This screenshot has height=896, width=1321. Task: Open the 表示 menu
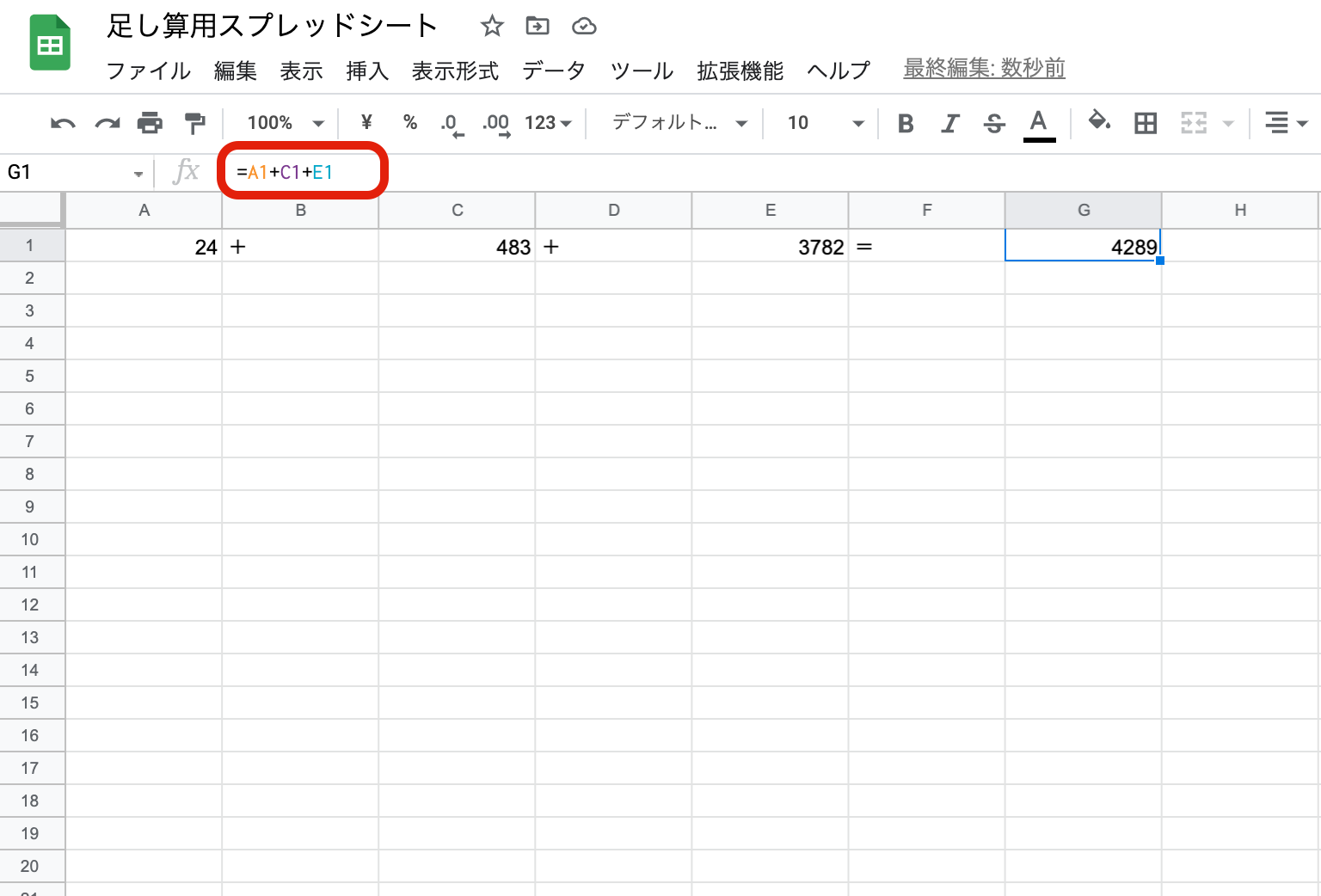pyautogui.click(x=301, y=71)
